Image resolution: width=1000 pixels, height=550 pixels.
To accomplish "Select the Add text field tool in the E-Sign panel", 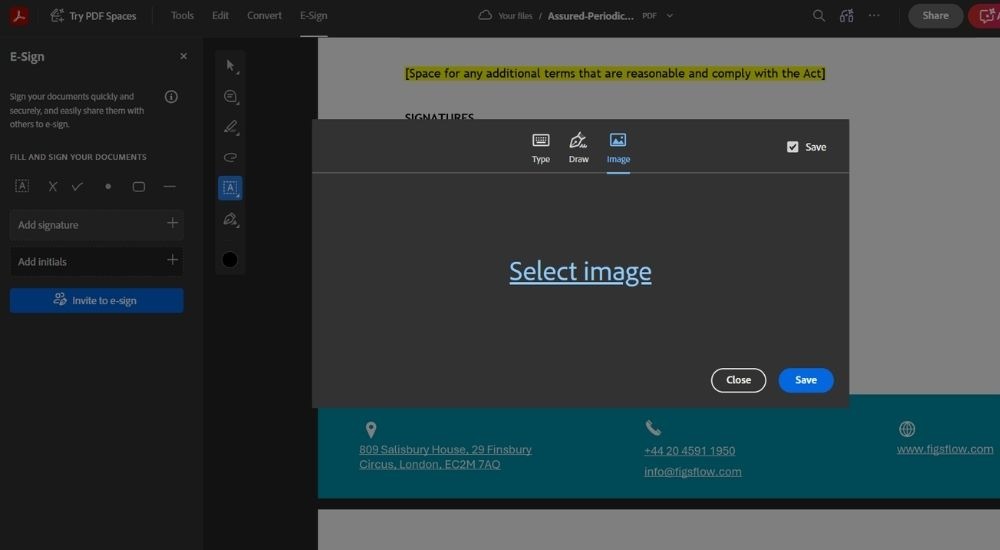I will point(22,186).
